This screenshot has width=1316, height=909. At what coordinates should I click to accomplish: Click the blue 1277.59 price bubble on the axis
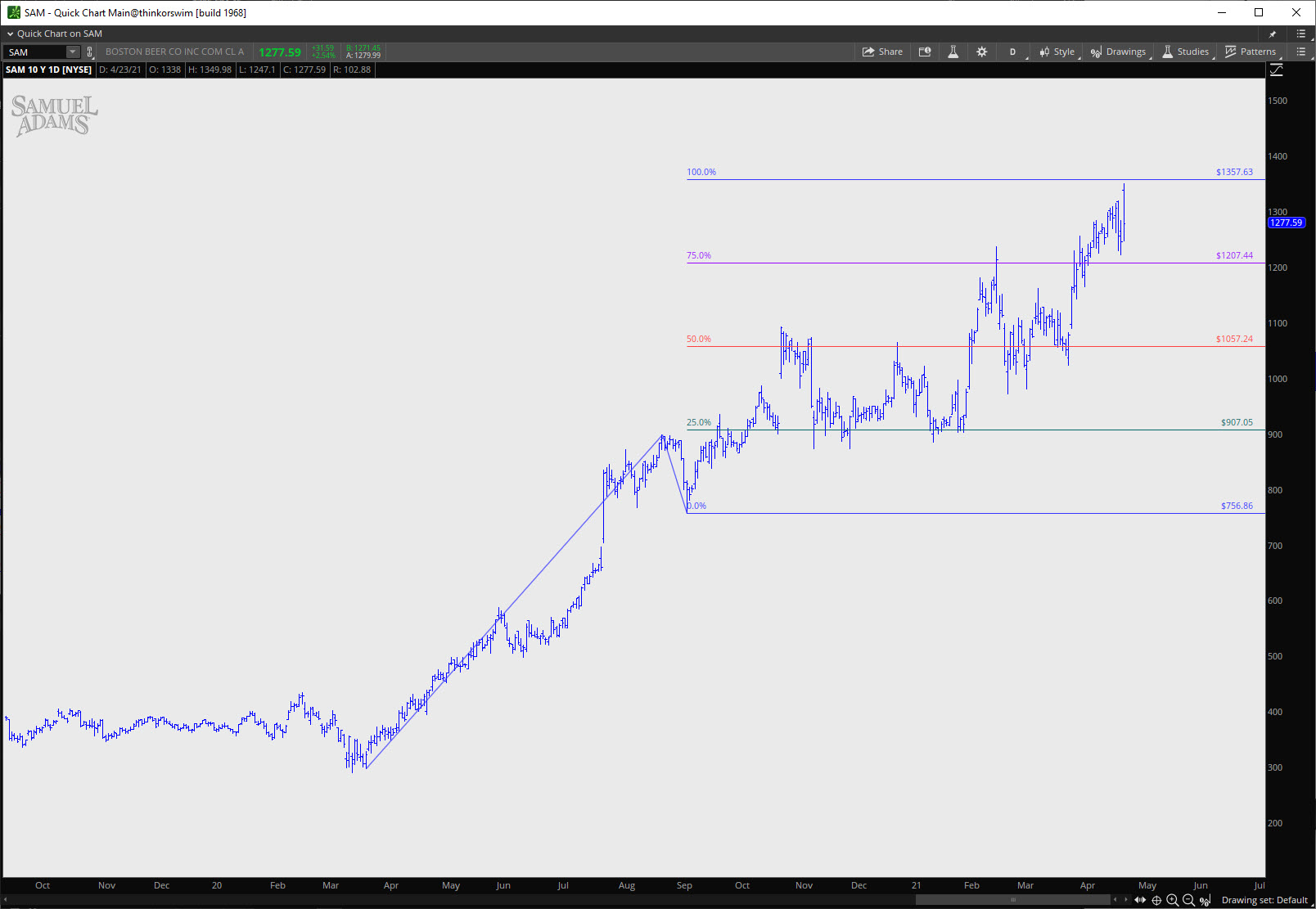point(1286,223)
